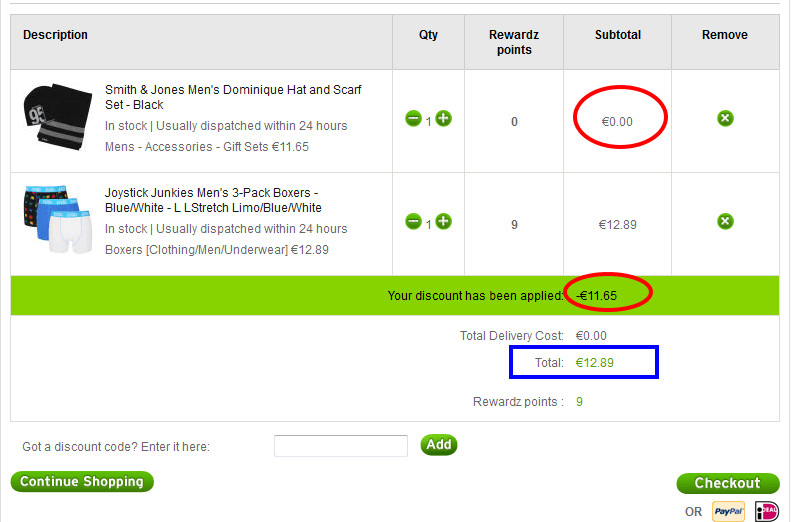Click the Total €12.89 green value
This screenshot has width=796, height=522.
[594, 363]
